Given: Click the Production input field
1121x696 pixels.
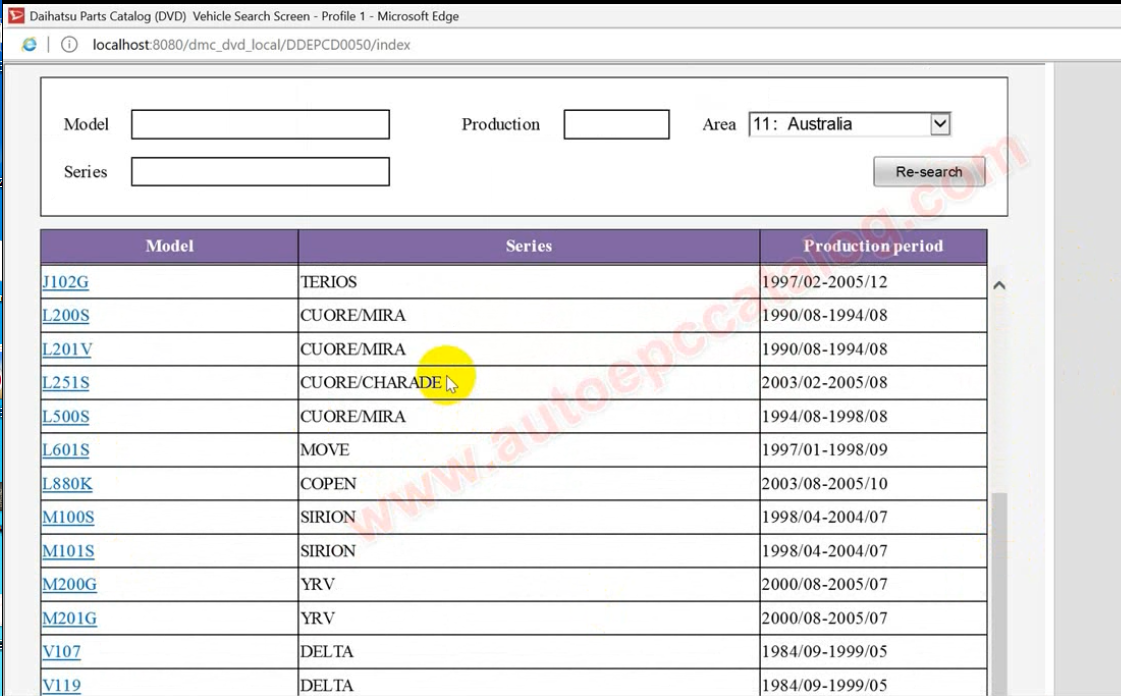Looking at the screenshot, I should click(616, 124).
